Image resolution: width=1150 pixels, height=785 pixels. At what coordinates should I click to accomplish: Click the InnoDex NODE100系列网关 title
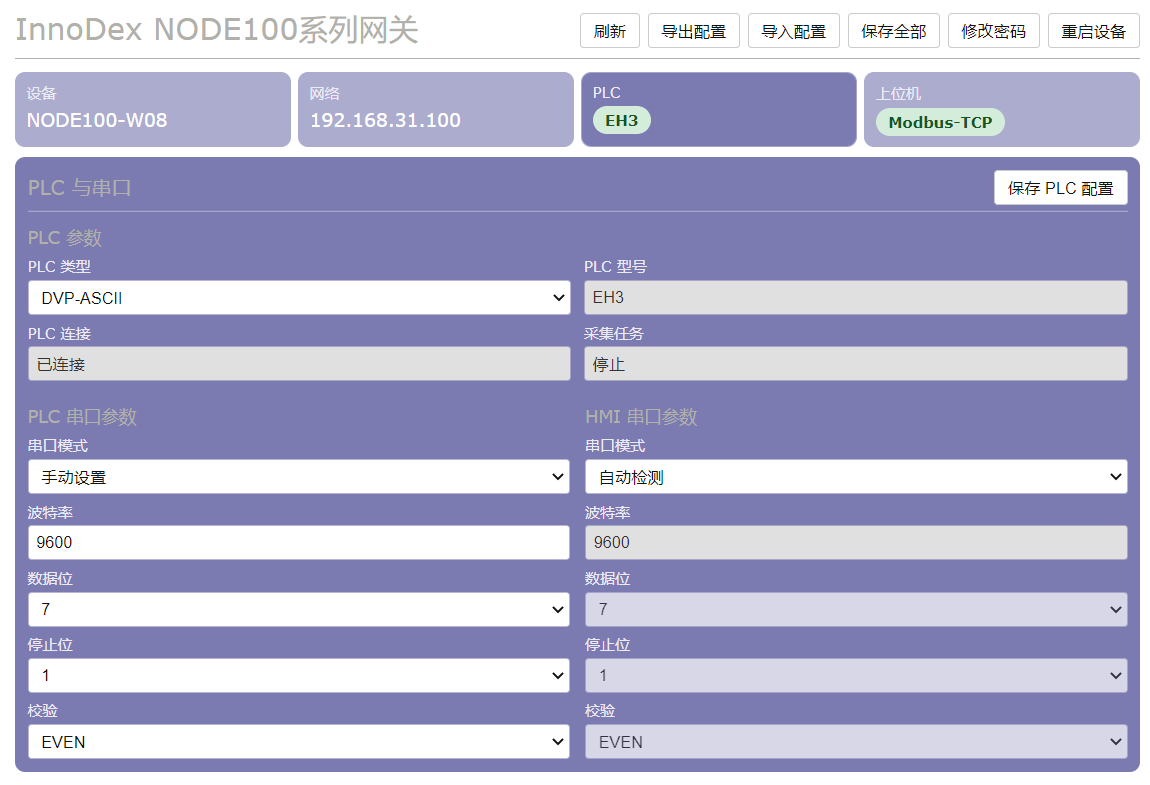[x=216, y=30]
